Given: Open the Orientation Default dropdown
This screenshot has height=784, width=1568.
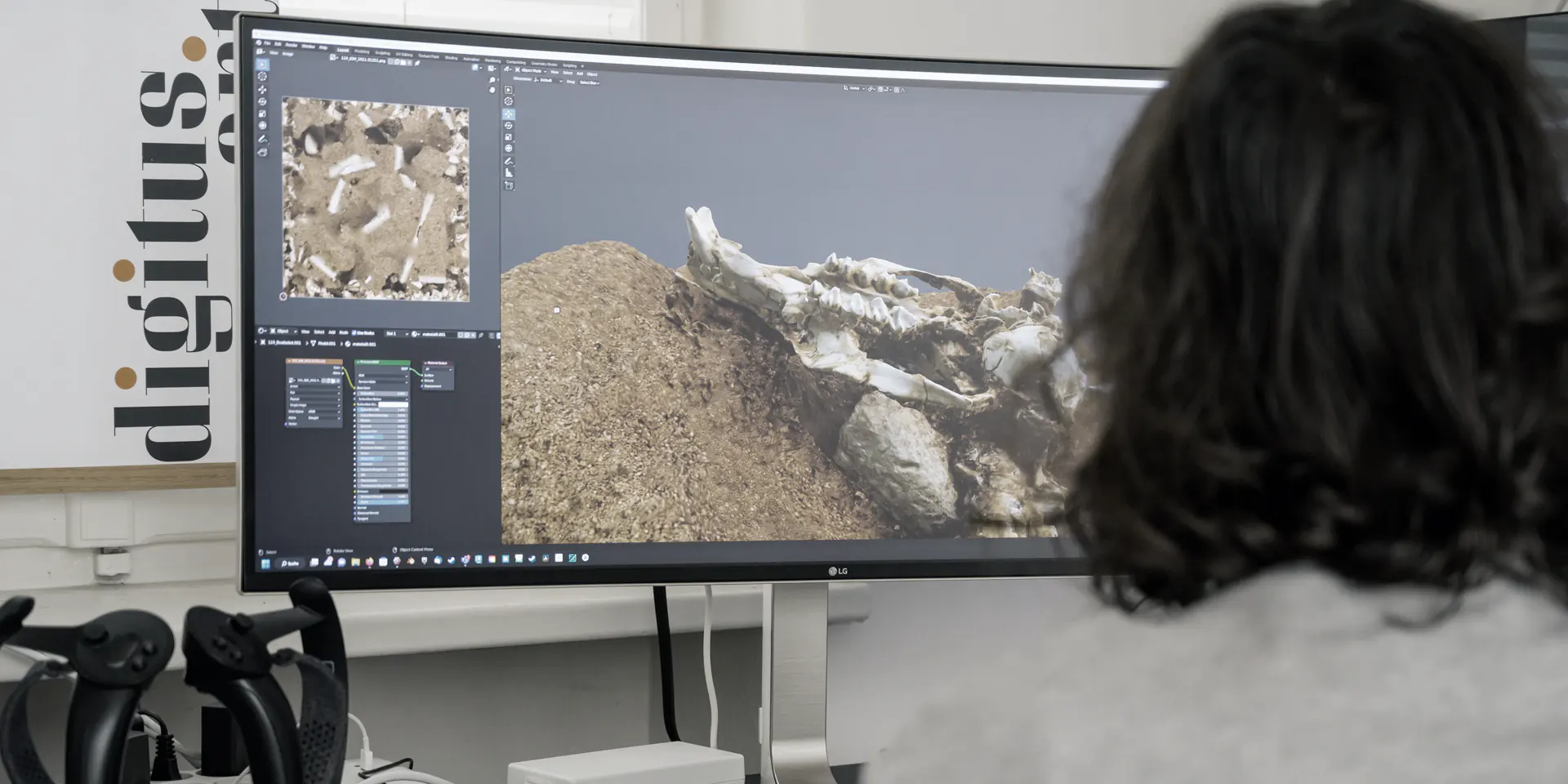Looking at the screenshot, I should pyautogui.click(x=547, y=81).
